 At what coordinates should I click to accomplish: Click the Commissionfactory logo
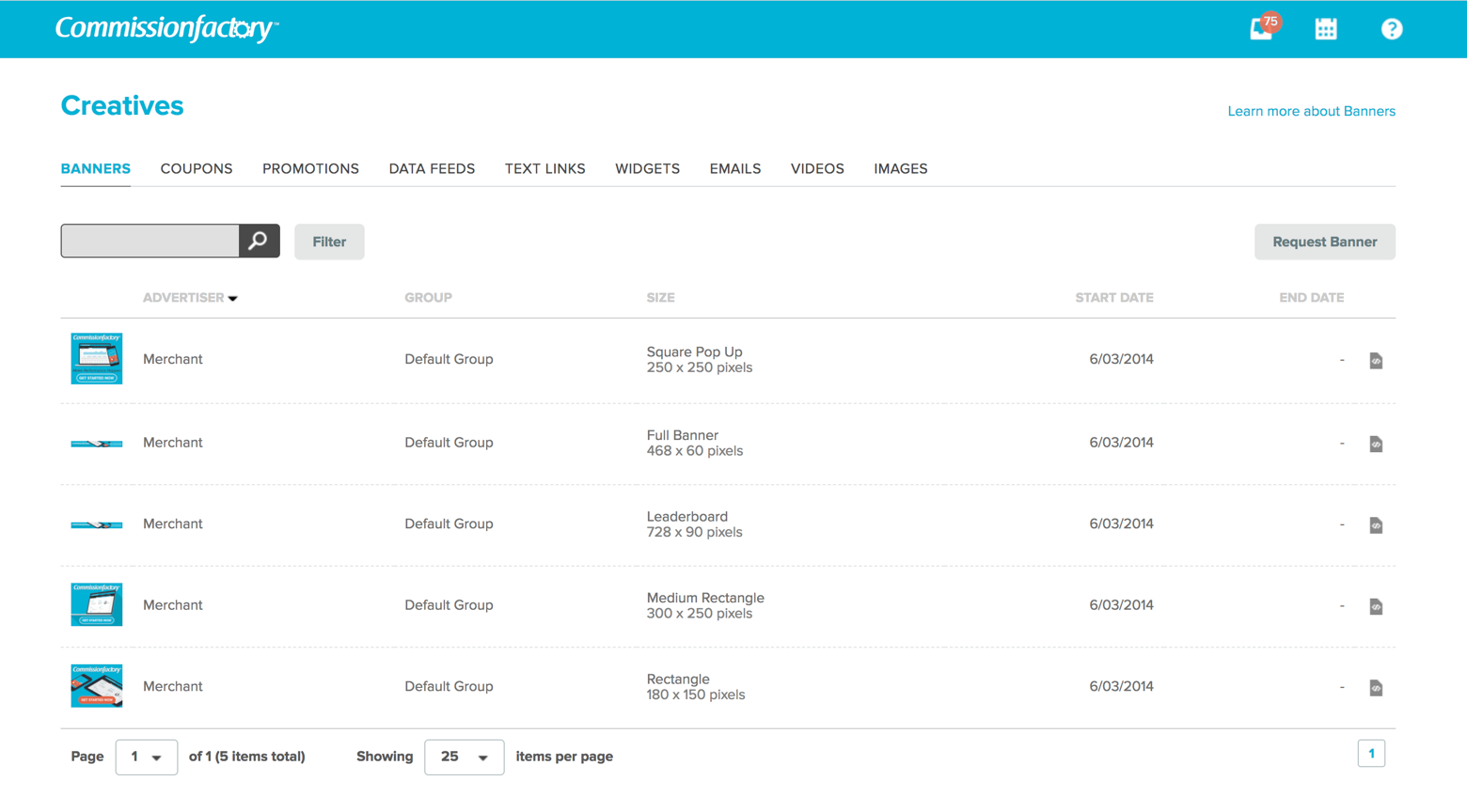pyautogui.click(x=166, y=28)
